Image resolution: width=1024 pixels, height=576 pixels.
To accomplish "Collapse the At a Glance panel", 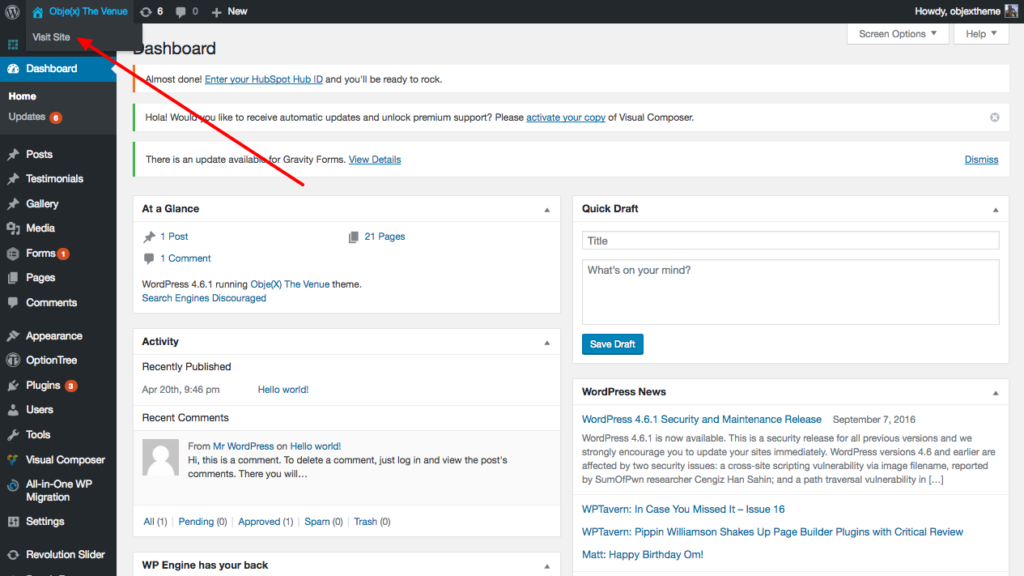I will point(547,210).
